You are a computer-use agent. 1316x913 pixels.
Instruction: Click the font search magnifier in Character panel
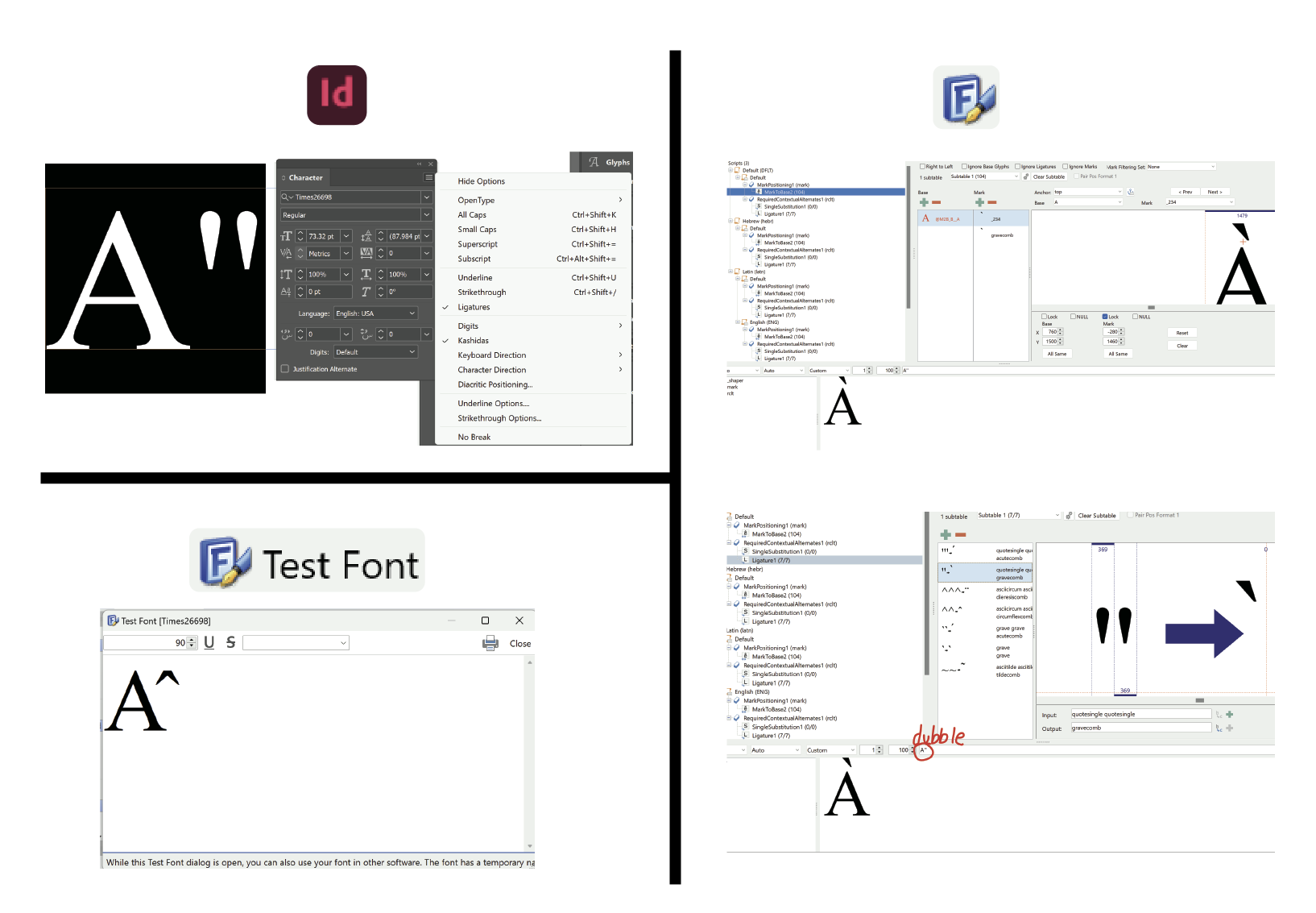pos(286,197)
